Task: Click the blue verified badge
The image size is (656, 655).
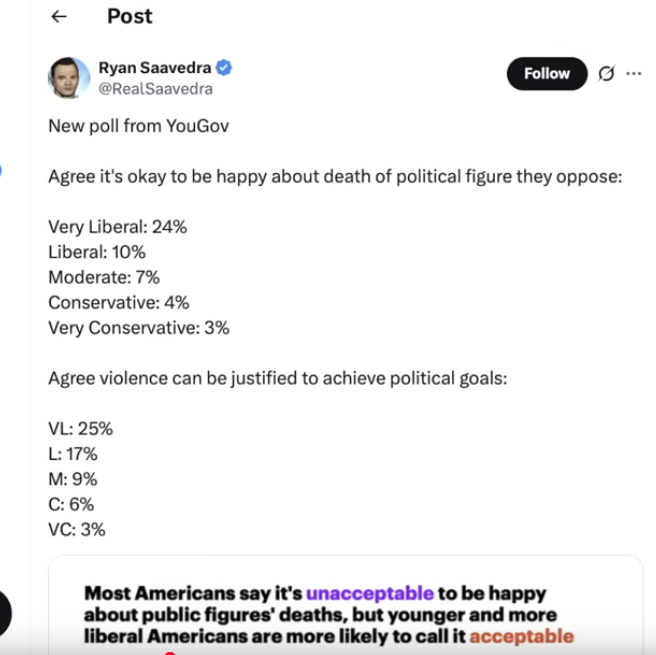Action: (x=225, y=68)
